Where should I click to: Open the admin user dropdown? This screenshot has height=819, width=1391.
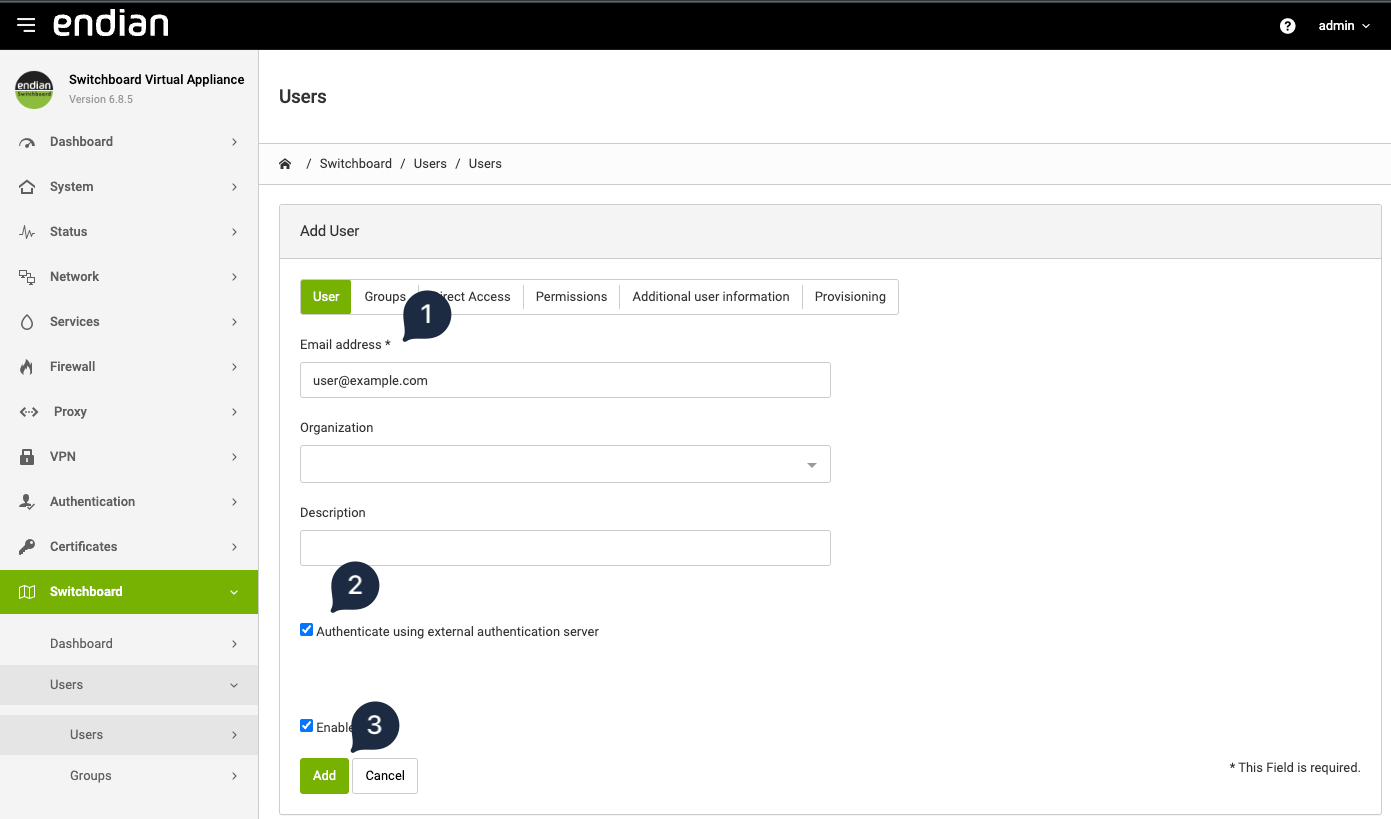tap(1343, 26)
